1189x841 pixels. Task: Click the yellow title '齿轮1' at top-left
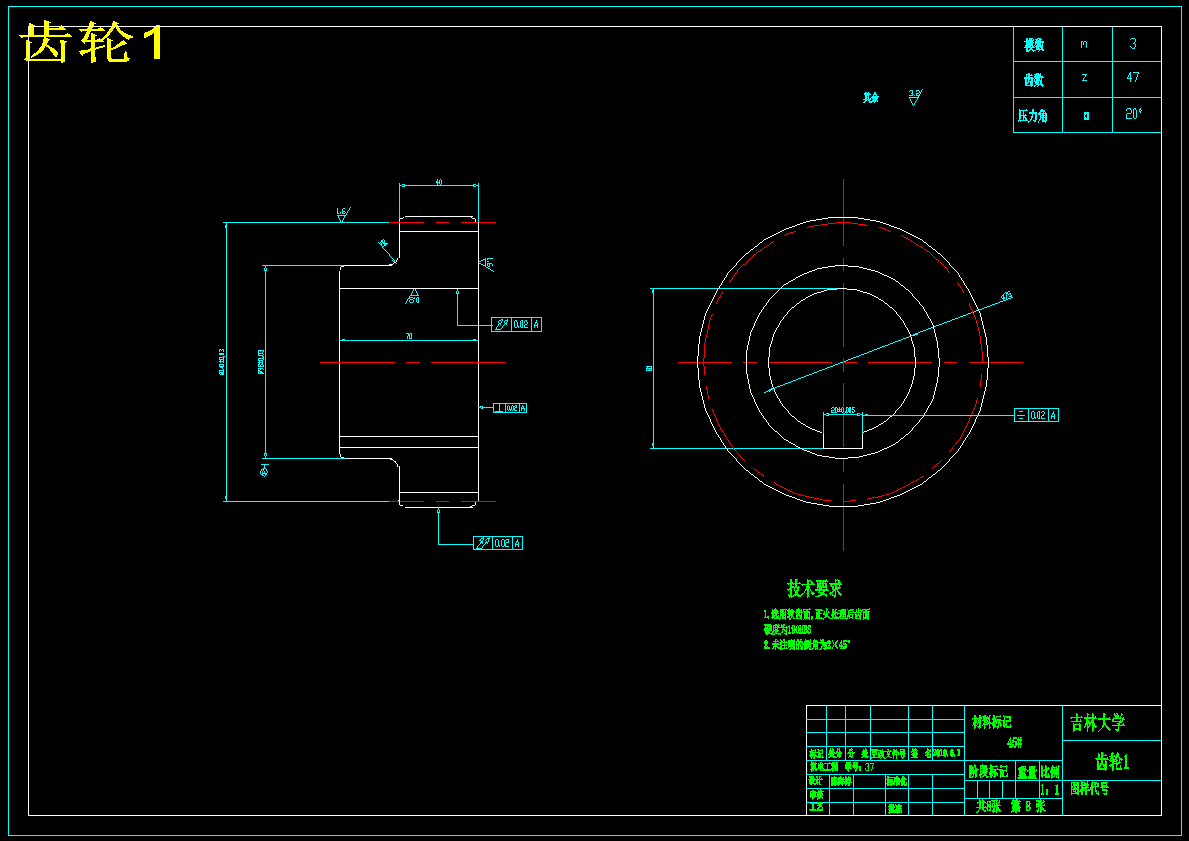pyautogui.click(x=93, y=42)
